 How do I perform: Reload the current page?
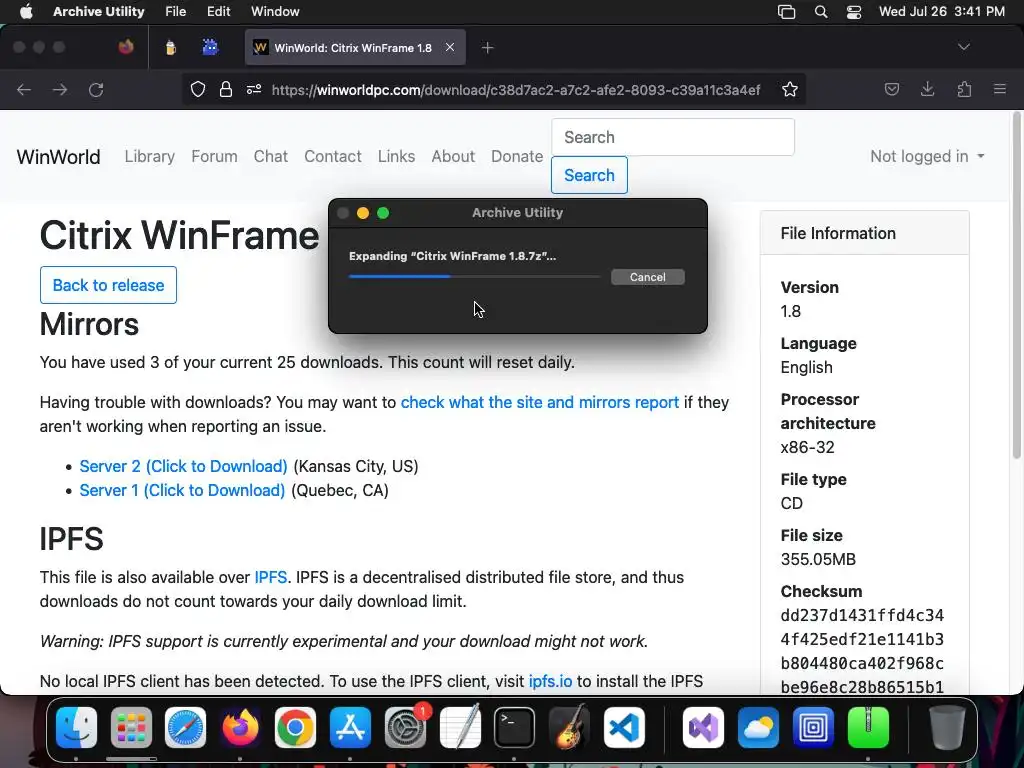tap(96, 89)
